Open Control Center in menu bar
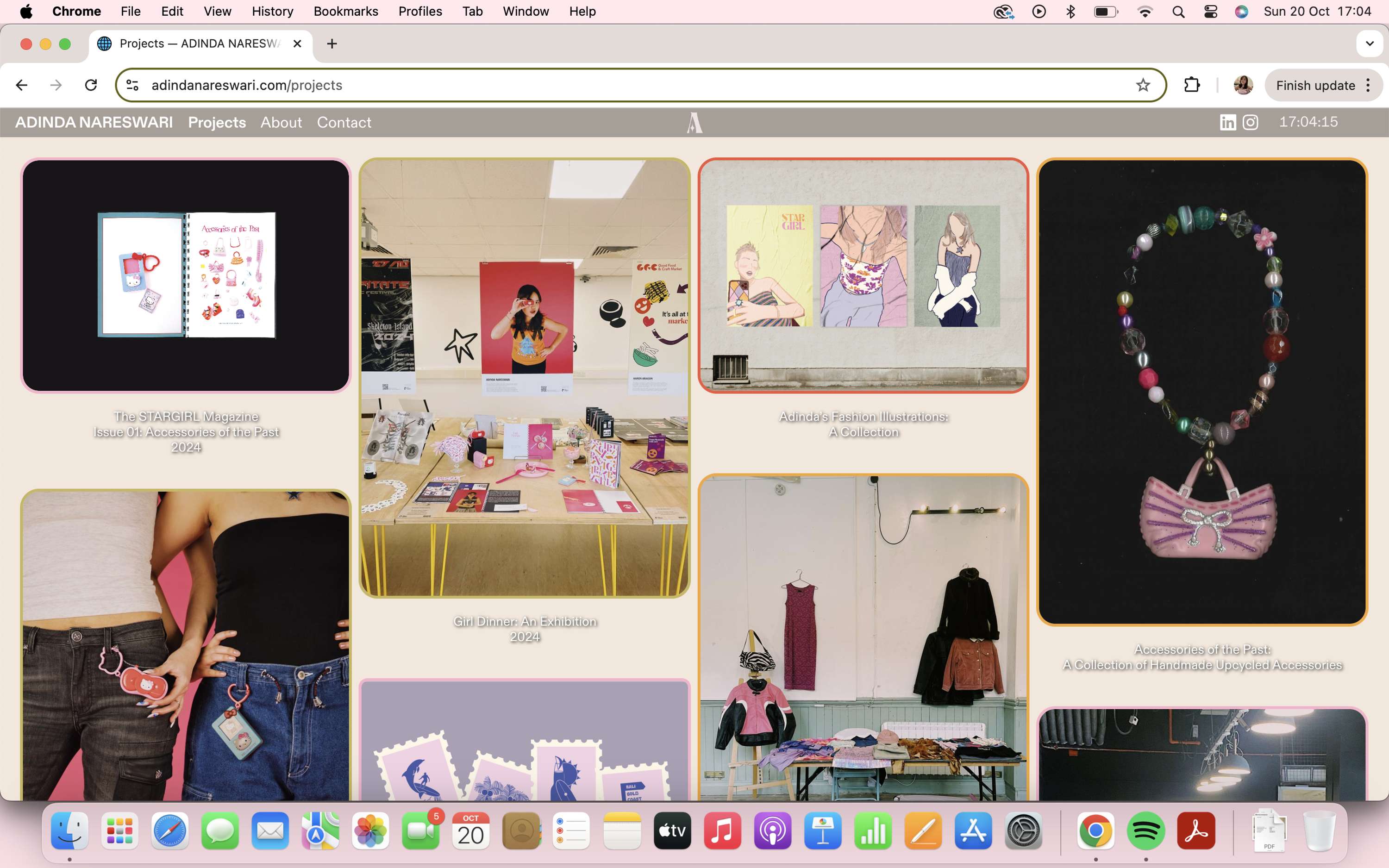 tap(1210, 12)
